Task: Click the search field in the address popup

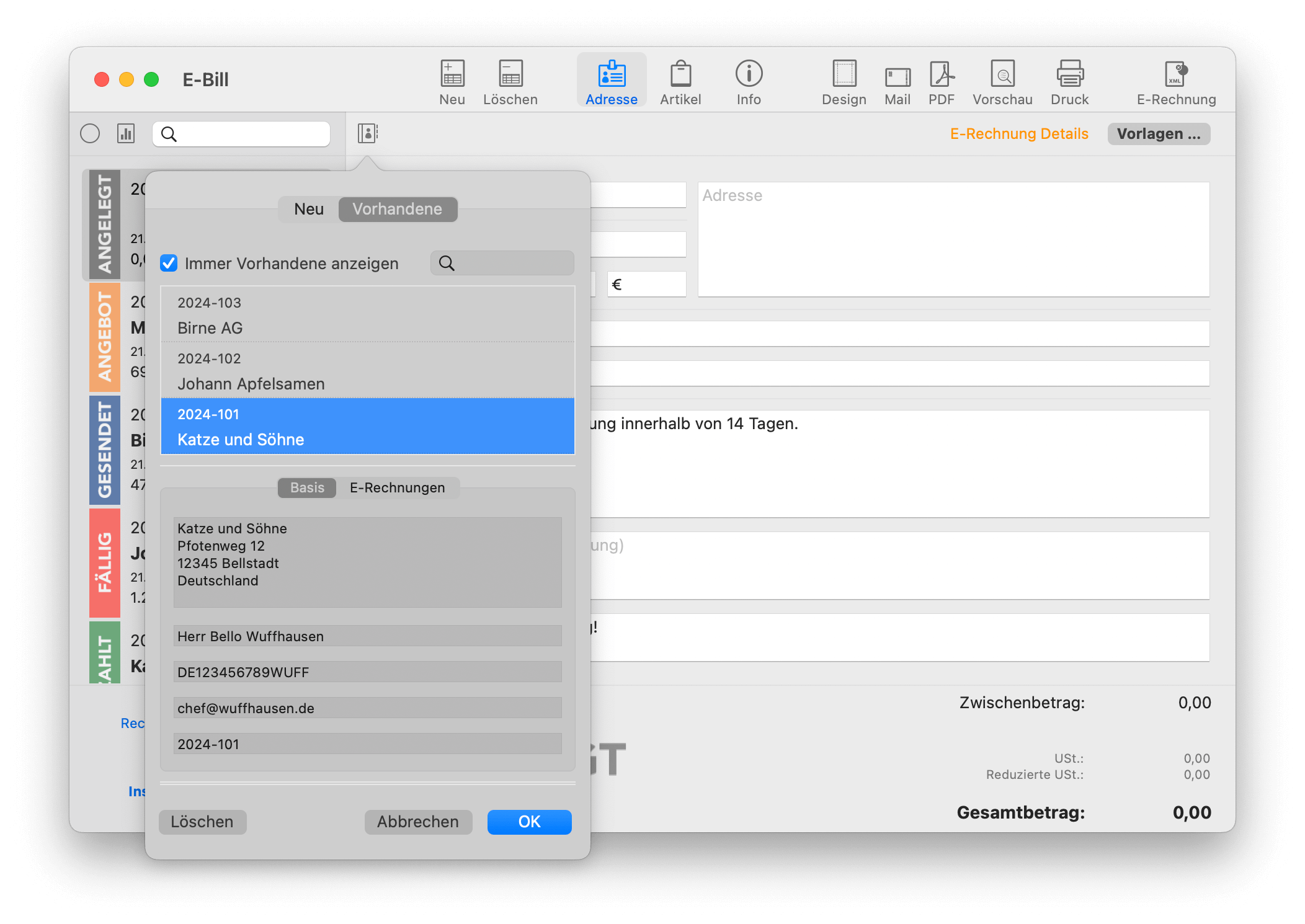Action: (502, 263)
